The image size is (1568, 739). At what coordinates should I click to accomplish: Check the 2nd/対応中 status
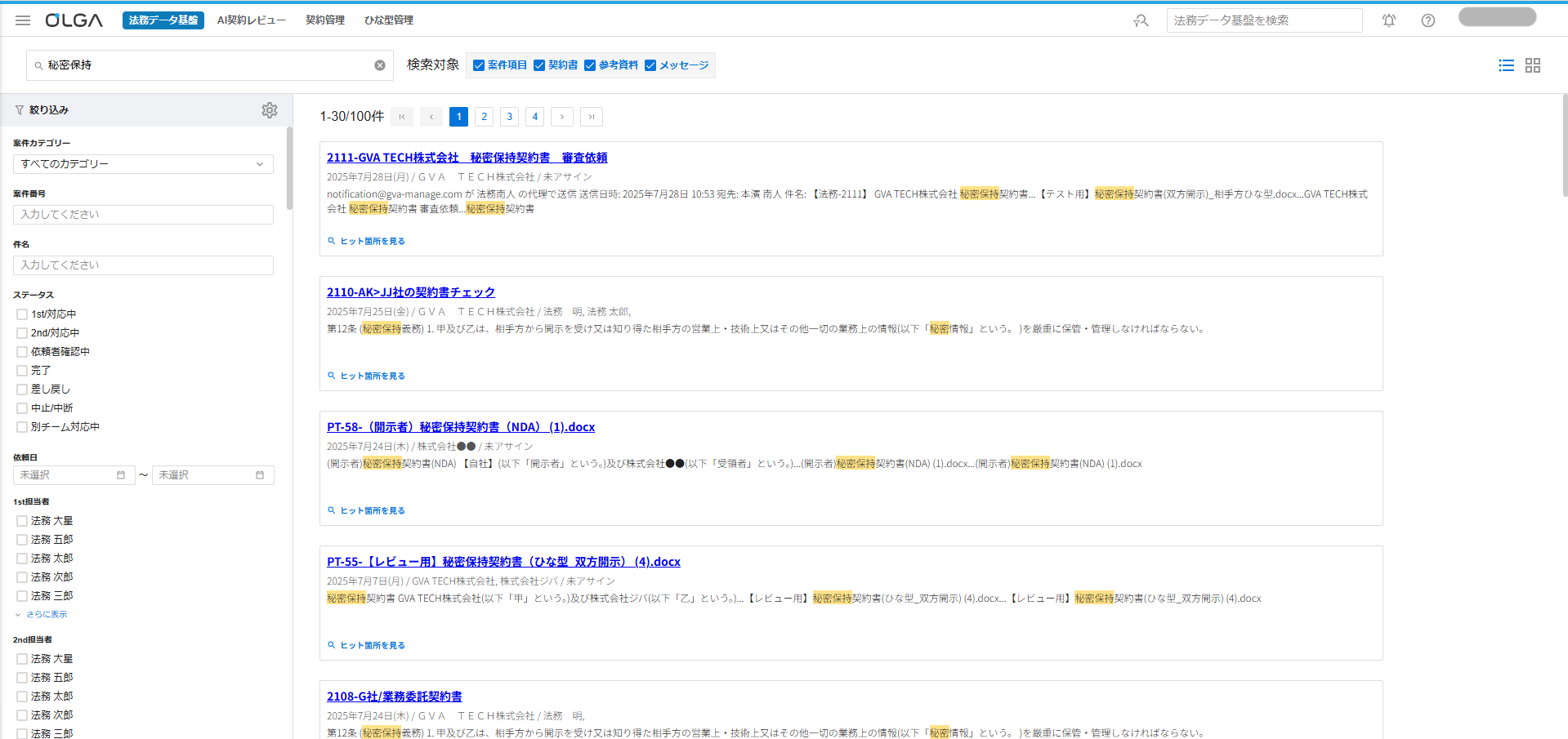click(x=22, y=333)
